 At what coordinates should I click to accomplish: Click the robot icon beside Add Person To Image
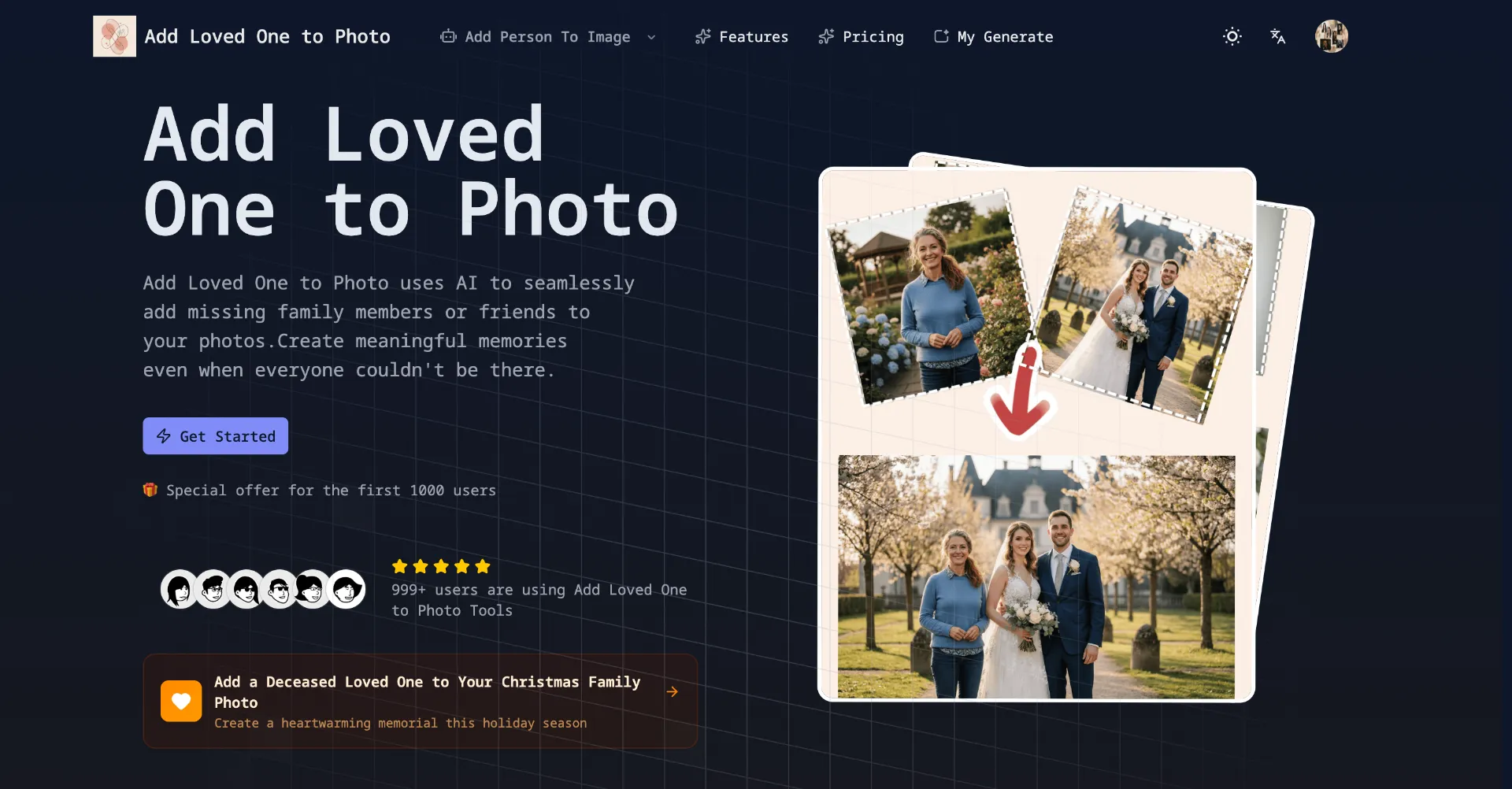click(x=448, y=36)
